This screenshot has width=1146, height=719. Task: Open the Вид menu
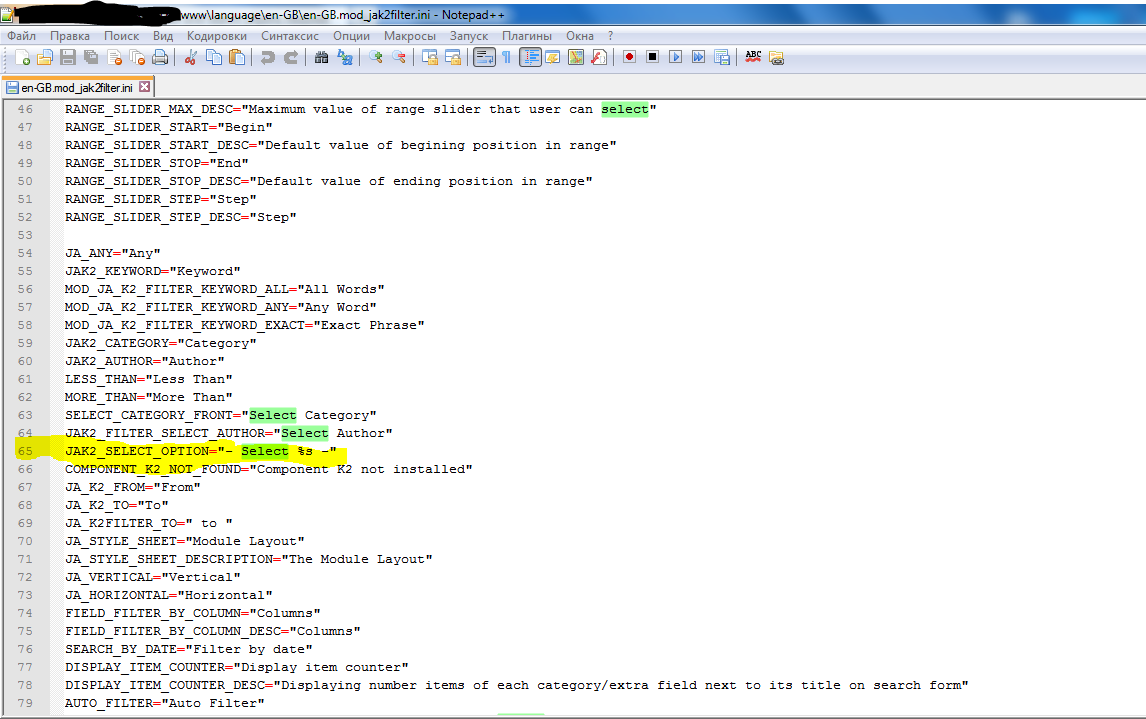(x=163, y=36)
